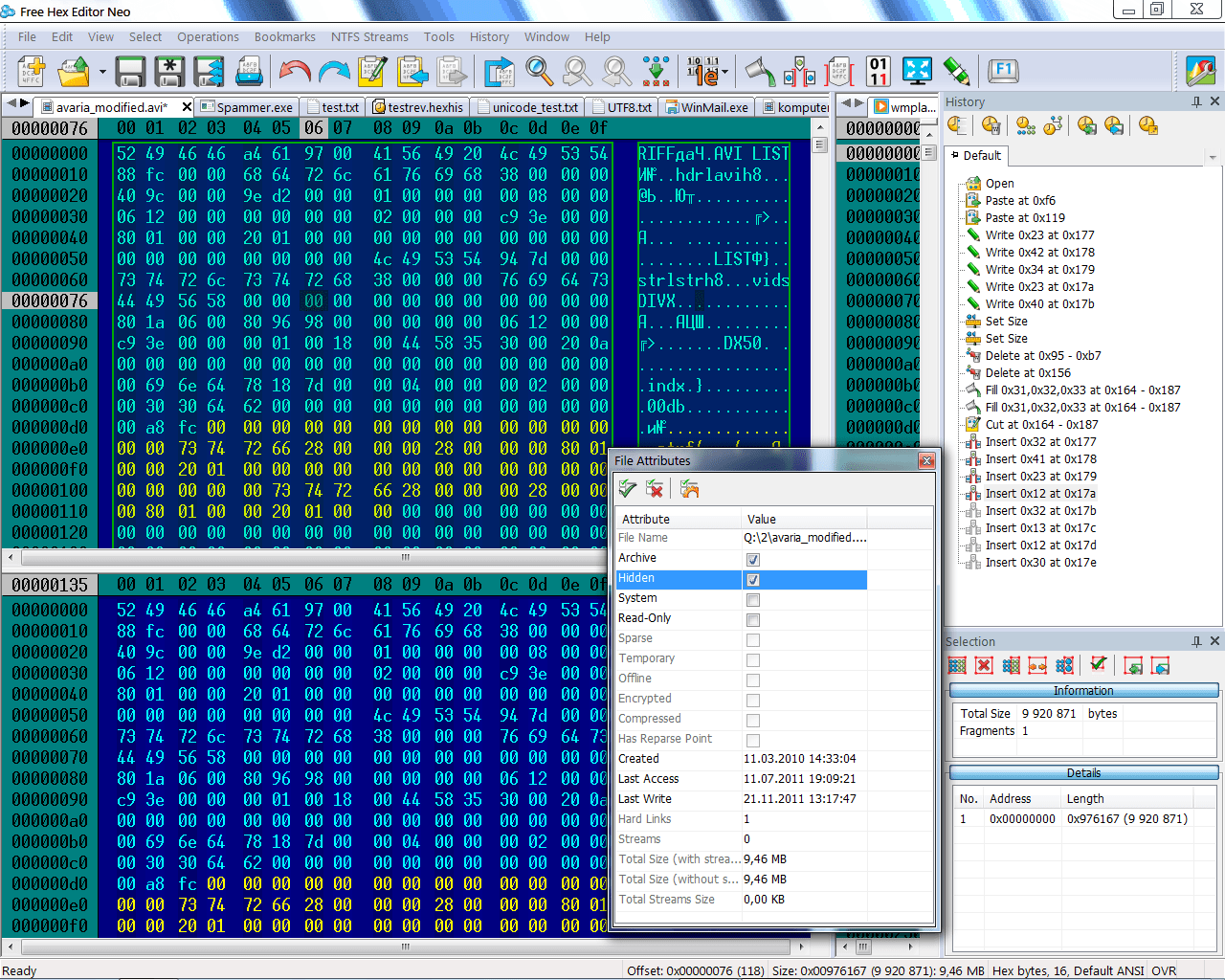1225x980 pixels.
Task: Click the Save As floppy with asterisk icon
Action: tap(169, 71)
